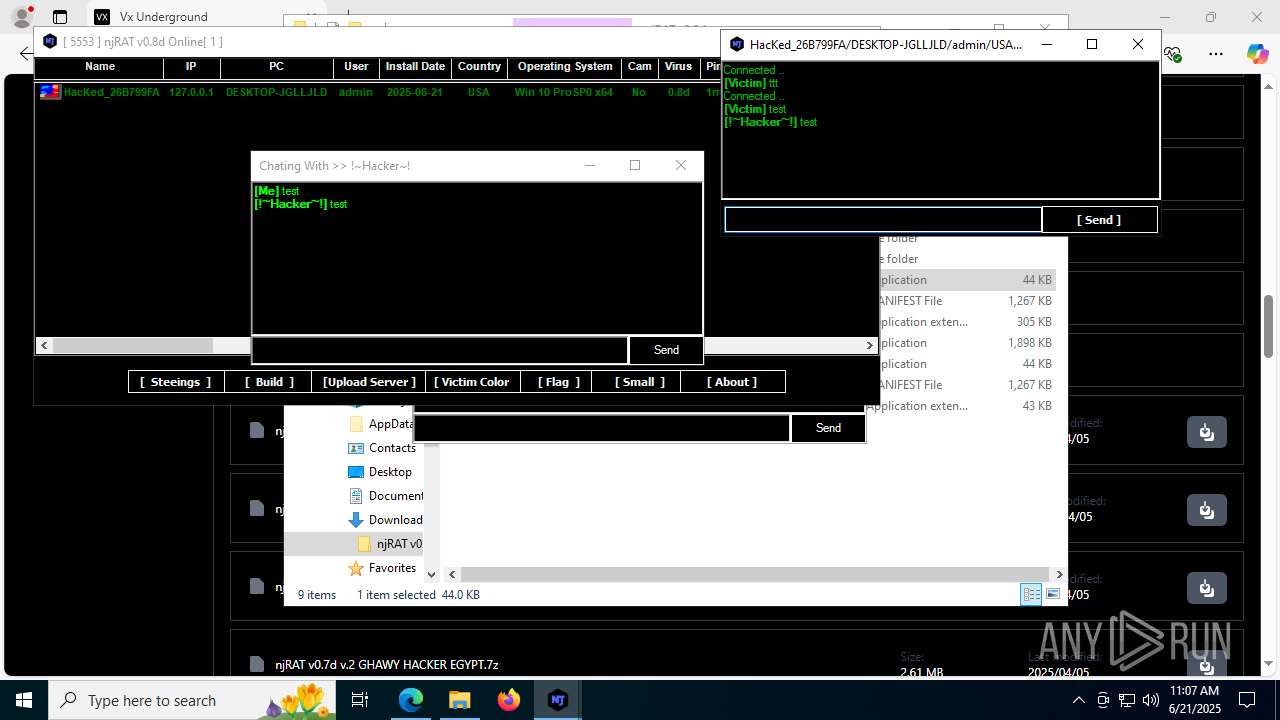
Task: Focus the input field of the chat window behind the njRAT window
Action: pos(602,428)
